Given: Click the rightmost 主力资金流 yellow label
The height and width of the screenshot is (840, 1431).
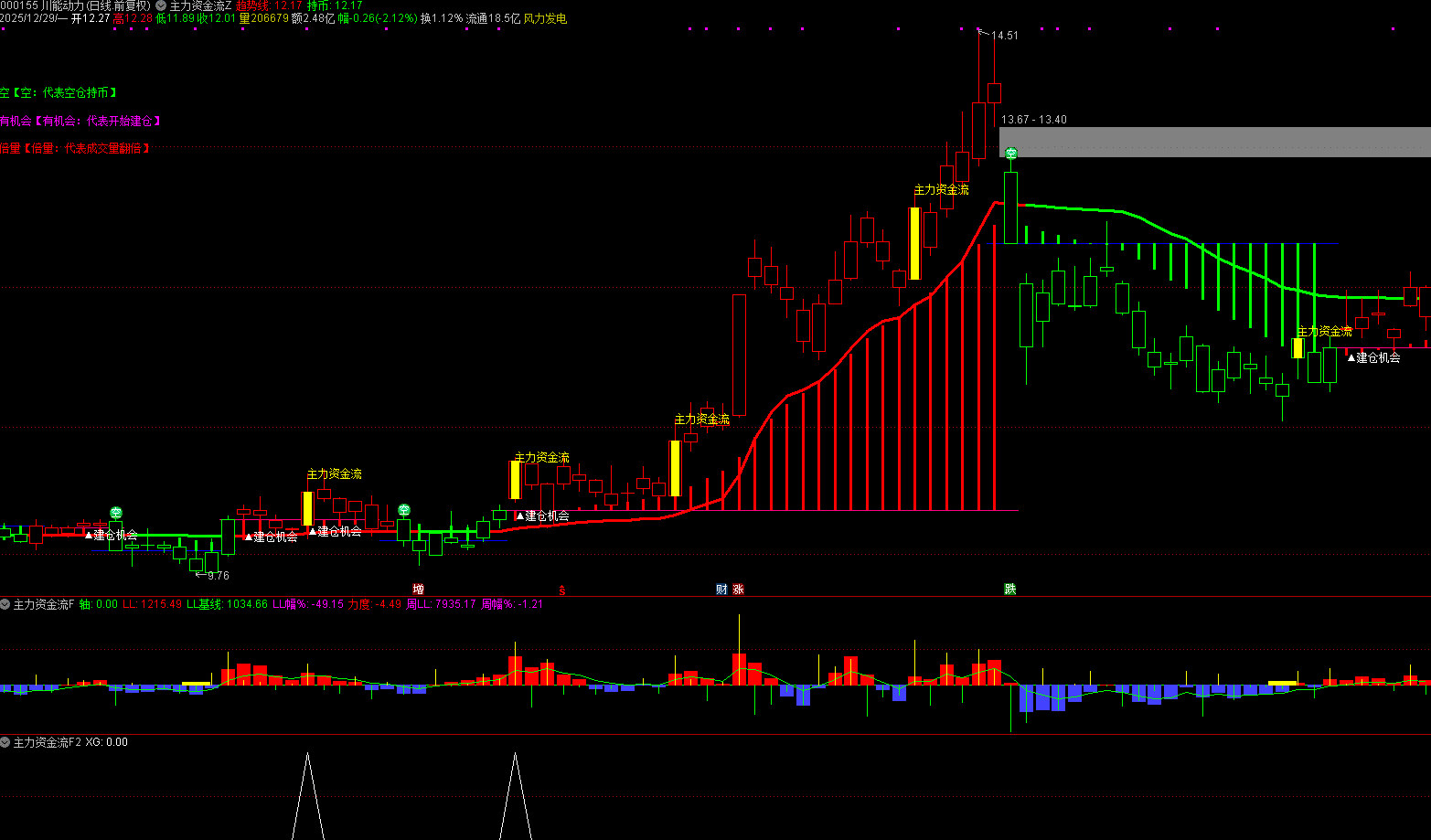Looking at the screenshot, I should tap(1325, 331).
